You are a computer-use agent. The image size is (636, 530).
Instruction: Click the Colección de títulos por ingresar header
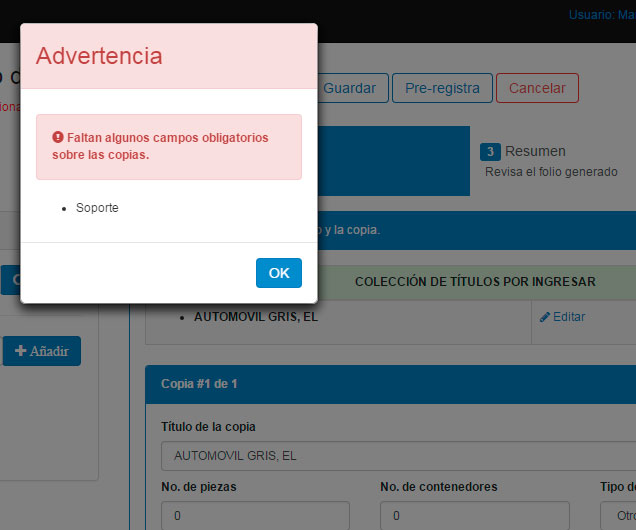pos(474,281)
